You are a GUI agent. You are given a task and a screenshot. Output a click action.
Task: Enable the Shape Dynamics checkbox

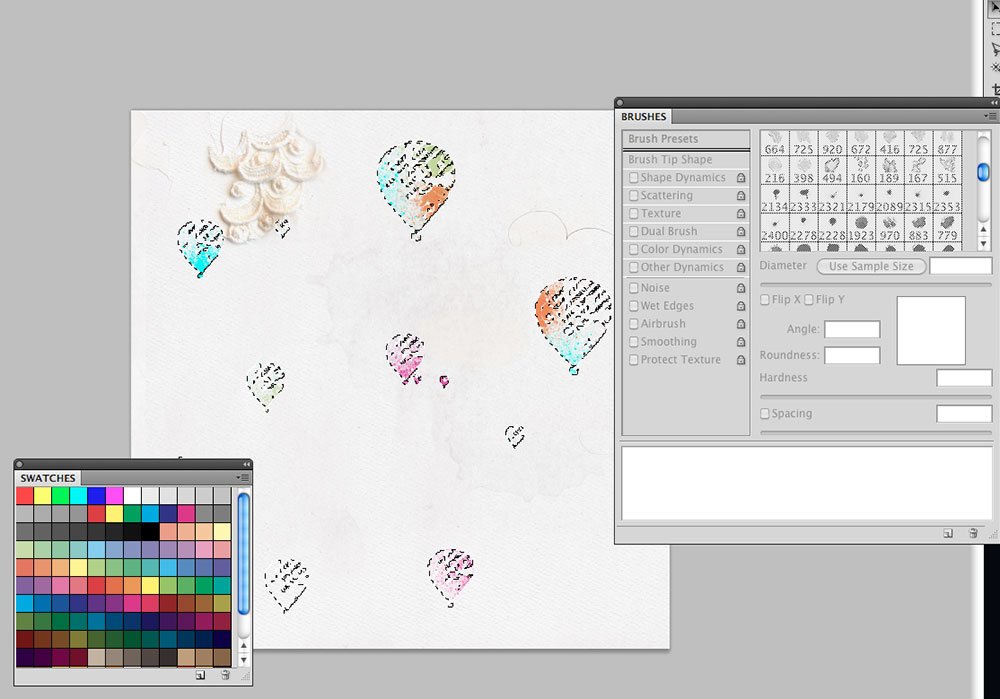(633, 178)
